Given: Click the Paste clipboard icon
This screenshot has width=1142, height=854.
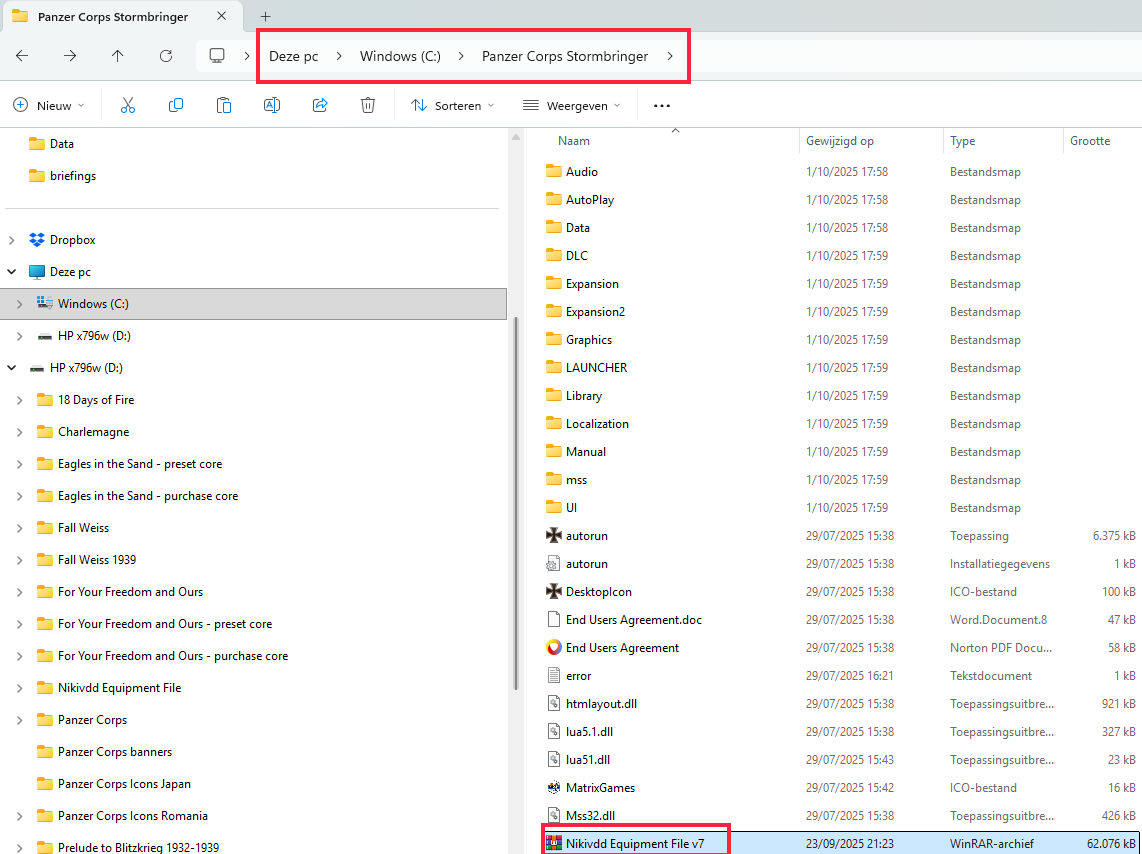Looking at the screenshot, I should click(x=224, y=105).
